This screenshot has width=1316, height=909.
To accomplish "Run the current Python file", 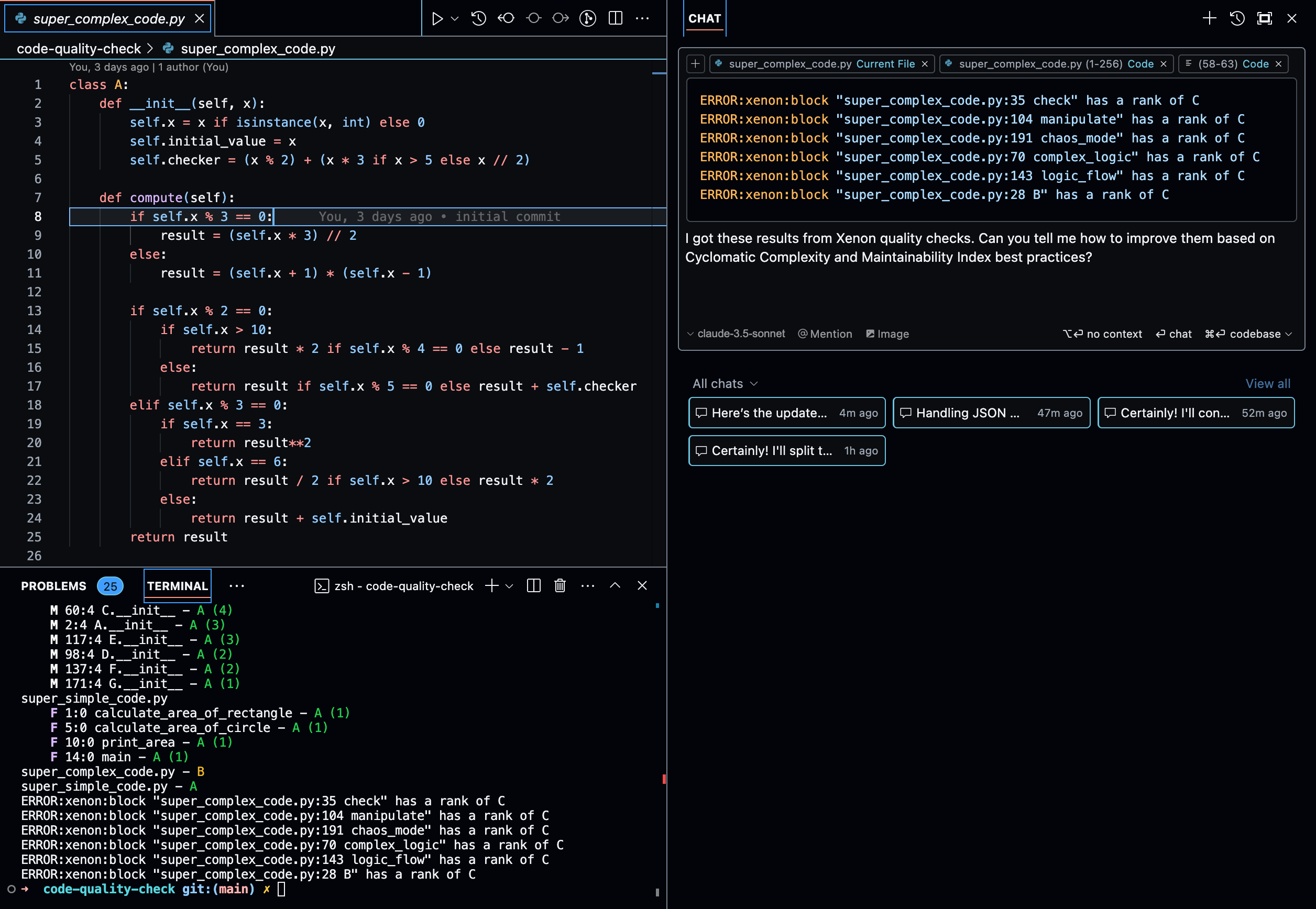I will (437, 18).
